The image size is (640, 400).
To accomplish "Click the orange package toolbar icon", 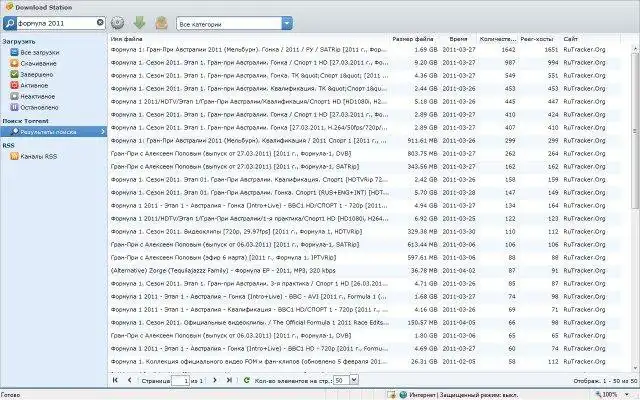I will click(162, 23).
